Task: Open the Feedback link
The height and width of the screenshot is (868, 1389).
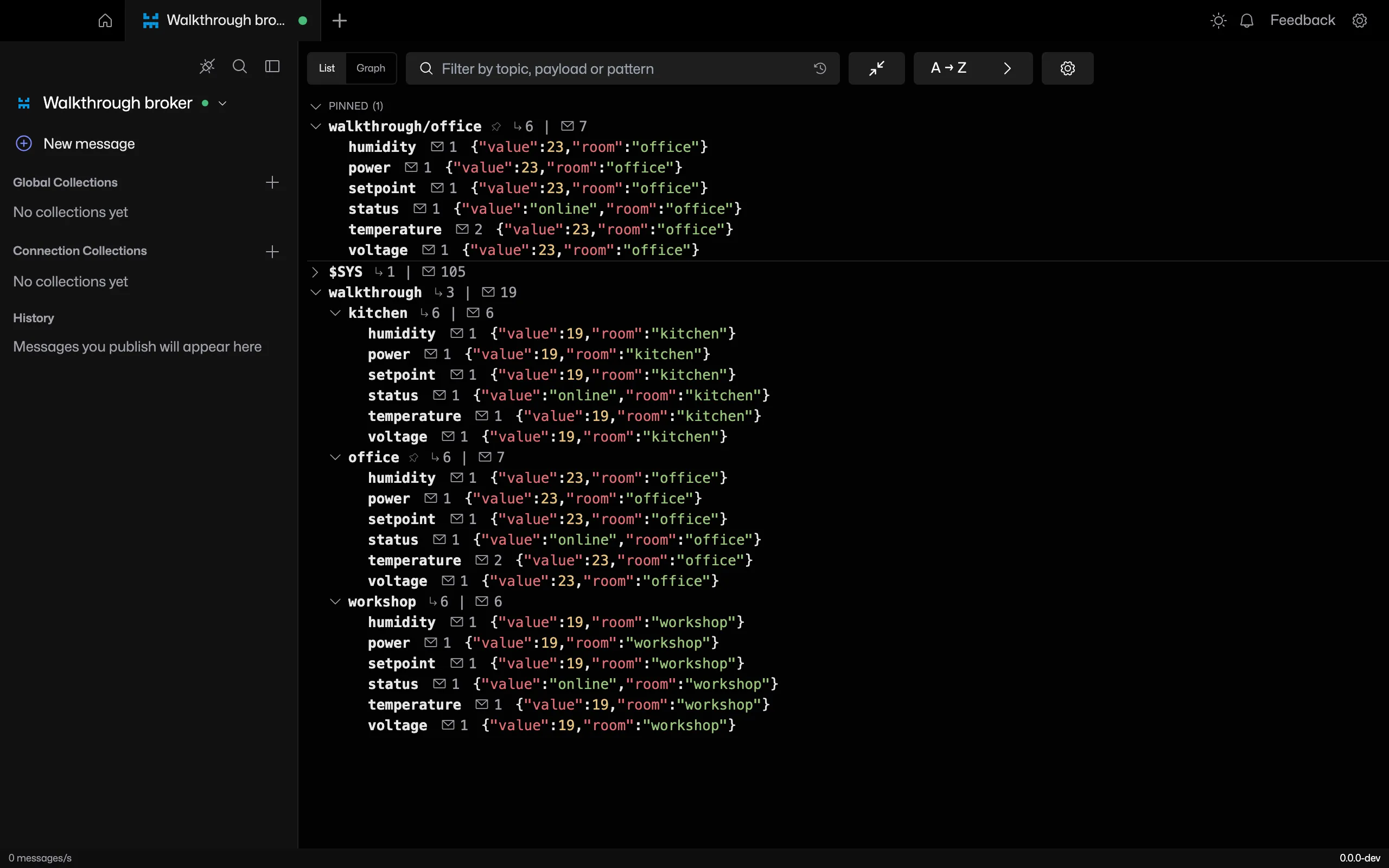Action: (x=1302, y=21)
